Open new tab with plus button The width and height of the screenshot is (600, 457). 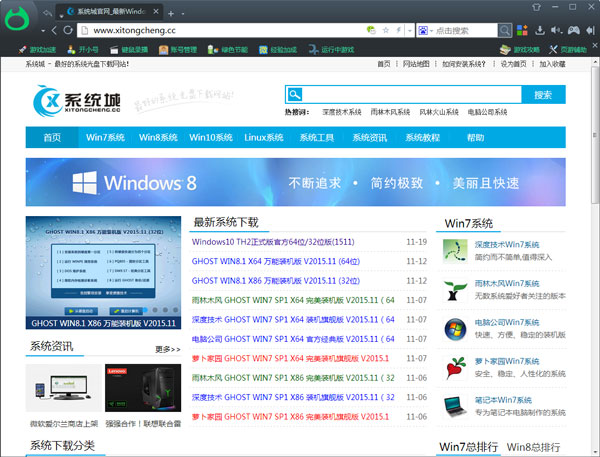tap(171, 14)
